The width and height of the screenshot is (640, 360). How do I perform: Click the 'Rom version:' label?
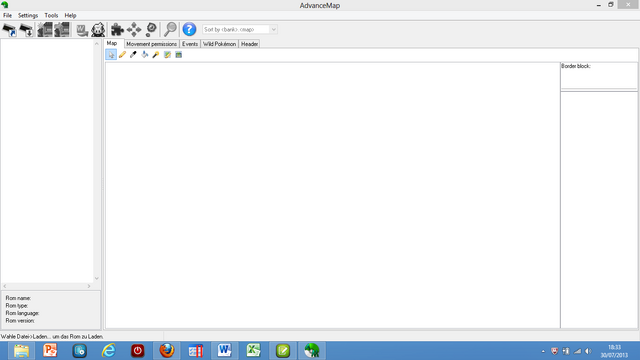click(x=20, y=321)
